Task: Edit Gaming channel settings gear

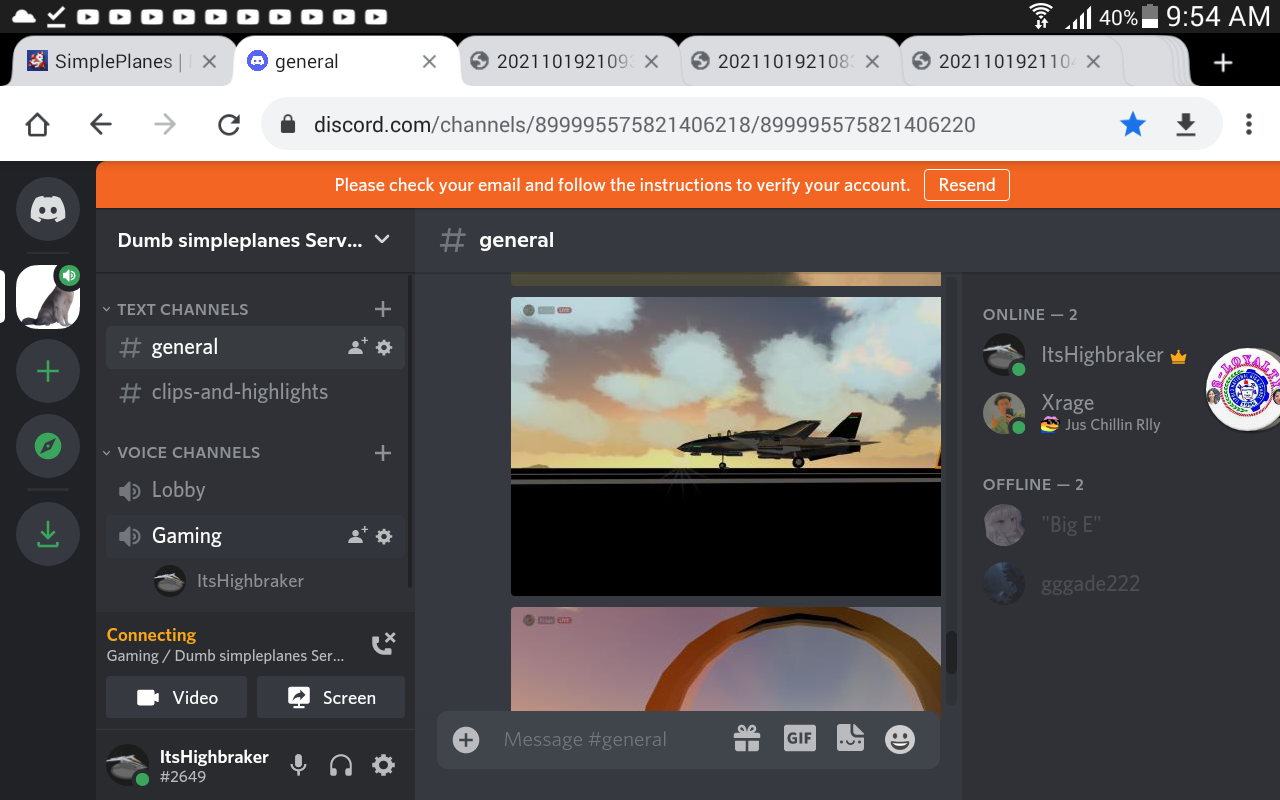Action: pyautogui.click(x=384, y=536)
